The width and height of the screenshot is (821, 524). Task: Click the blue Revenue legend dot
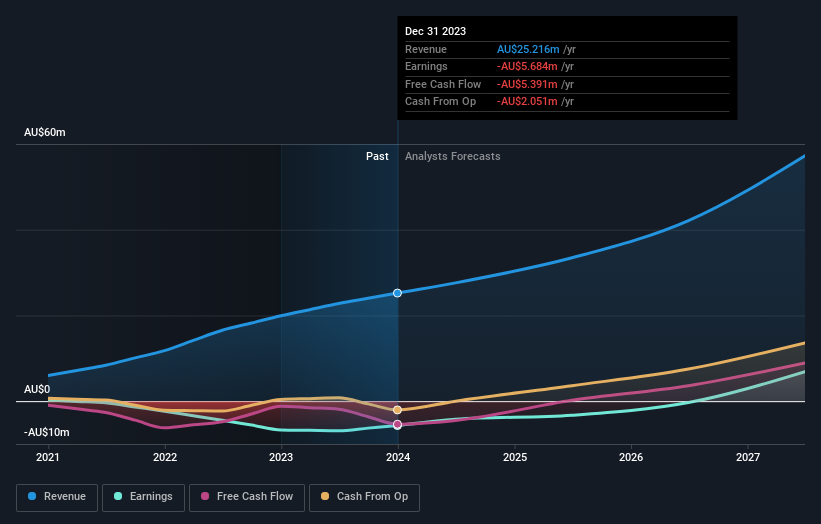(x=32, y=496)
